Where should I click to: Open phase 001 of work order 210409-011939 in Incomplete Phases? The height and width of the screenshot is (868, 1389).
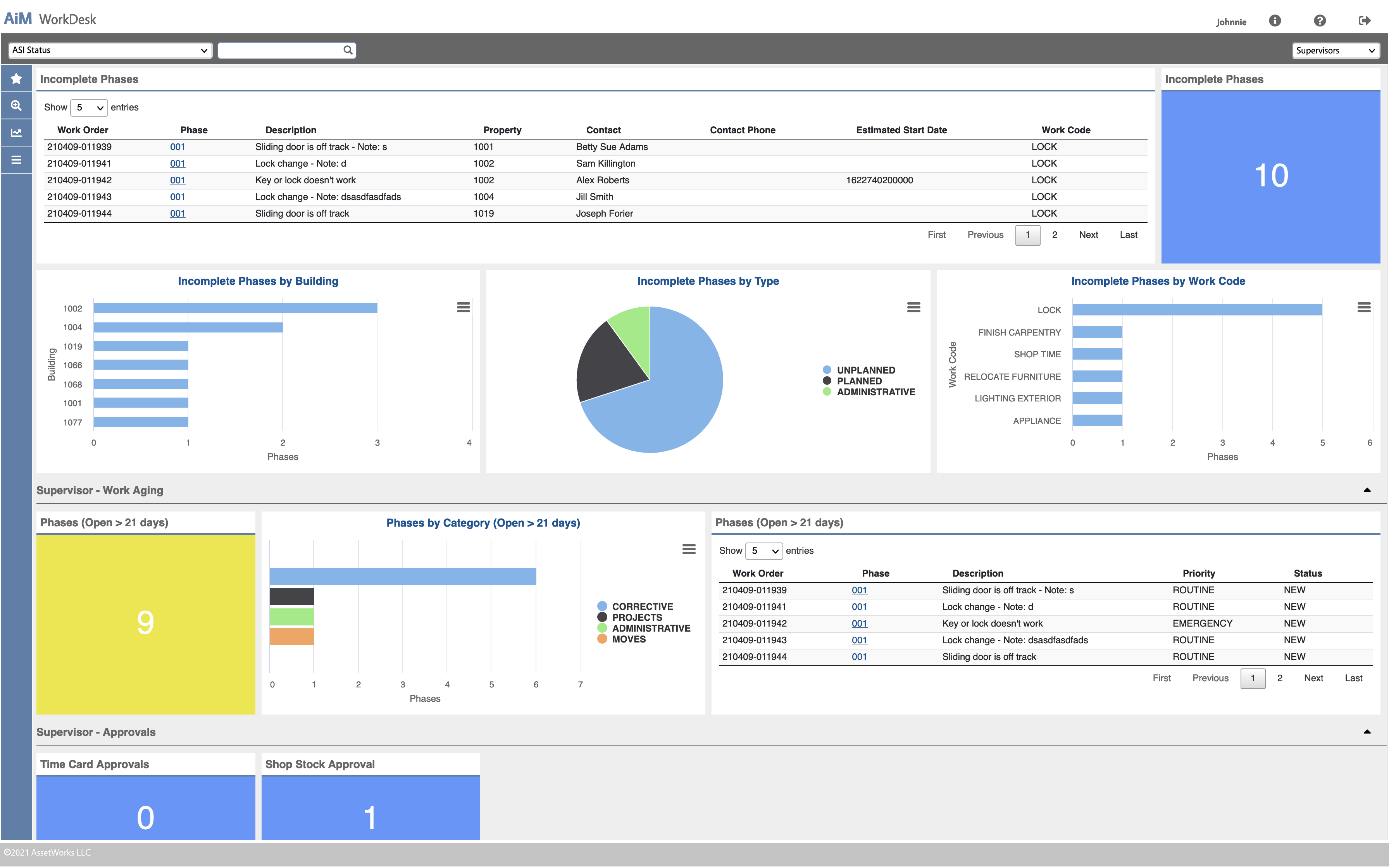click(178, 147)
